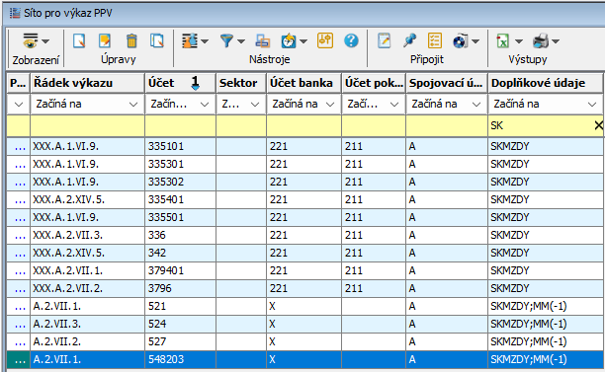Expand the printer dropdown arrow
This screenshot has width=605, height=372.
[556, 41]
